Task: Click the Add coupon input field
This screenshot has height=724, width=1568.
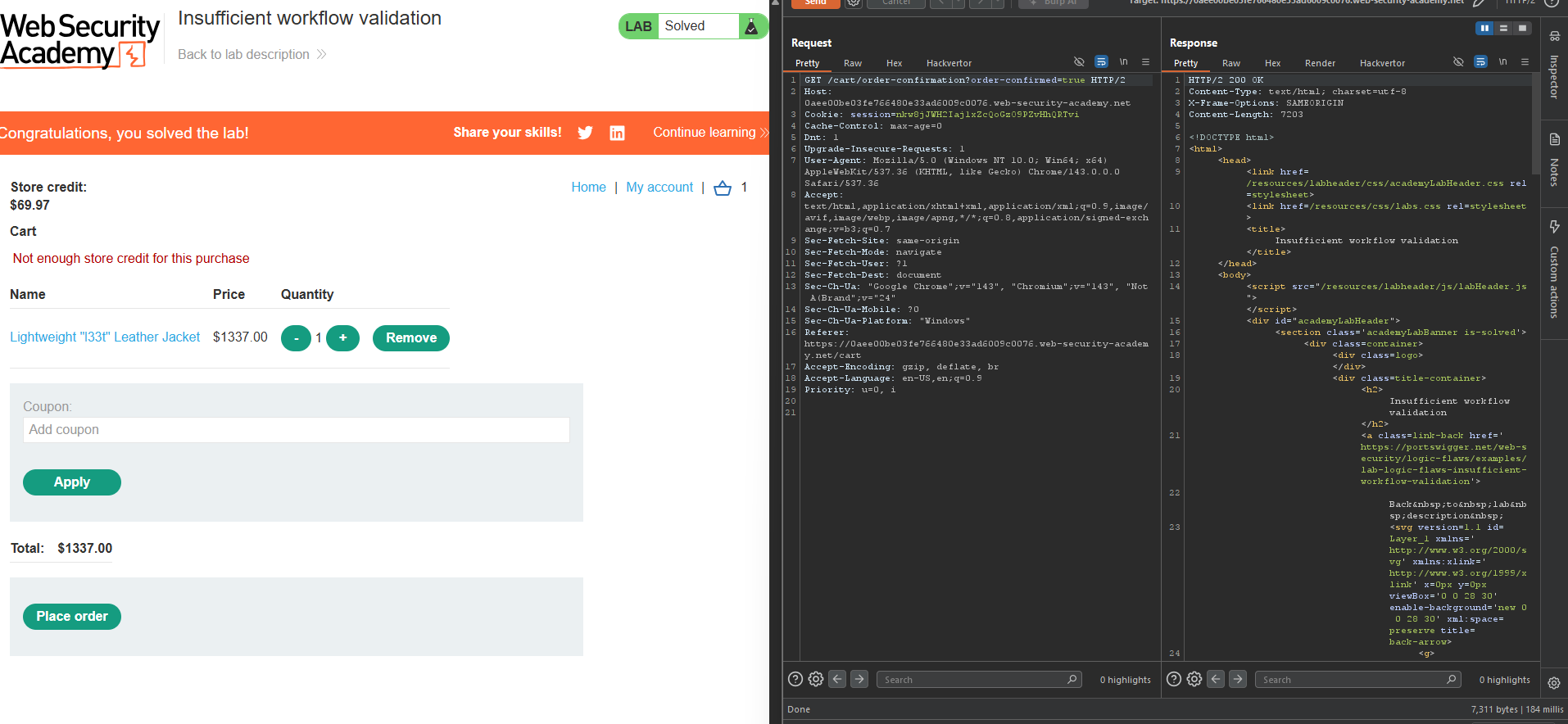Action: (x=297, y=430)
